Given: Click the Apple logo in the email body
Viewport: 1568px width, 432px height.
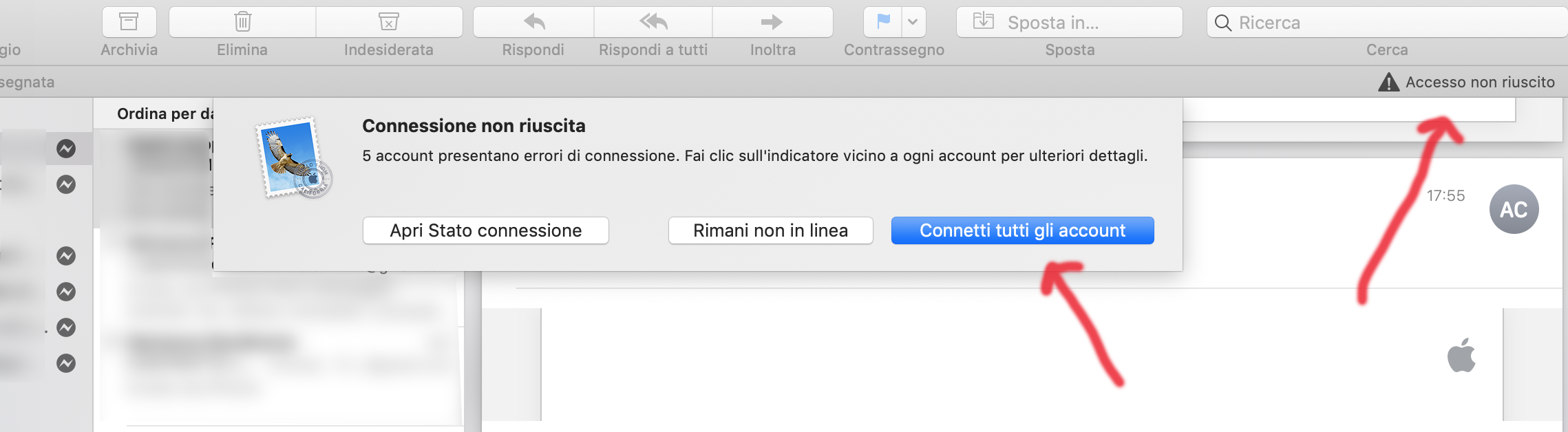Looking at the screenshot, I should click(1461, 355).
